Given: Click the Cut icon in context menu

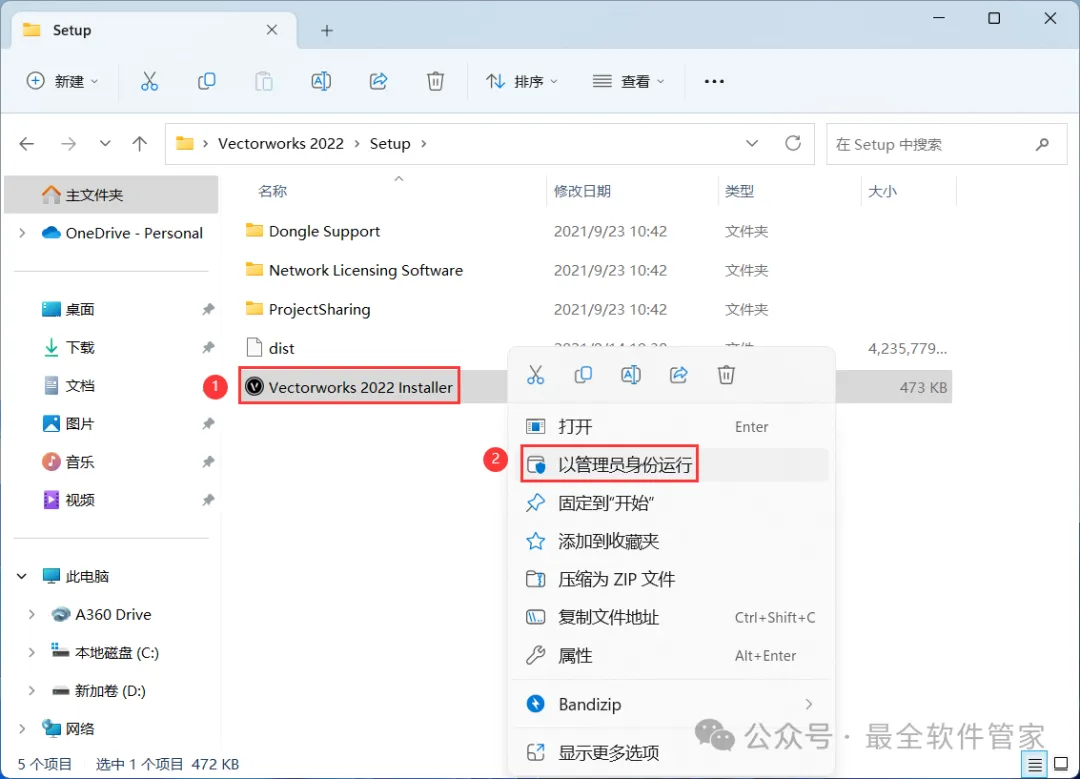Looking at the screenshot, I should pyautogui.click(x=535, y=375).
